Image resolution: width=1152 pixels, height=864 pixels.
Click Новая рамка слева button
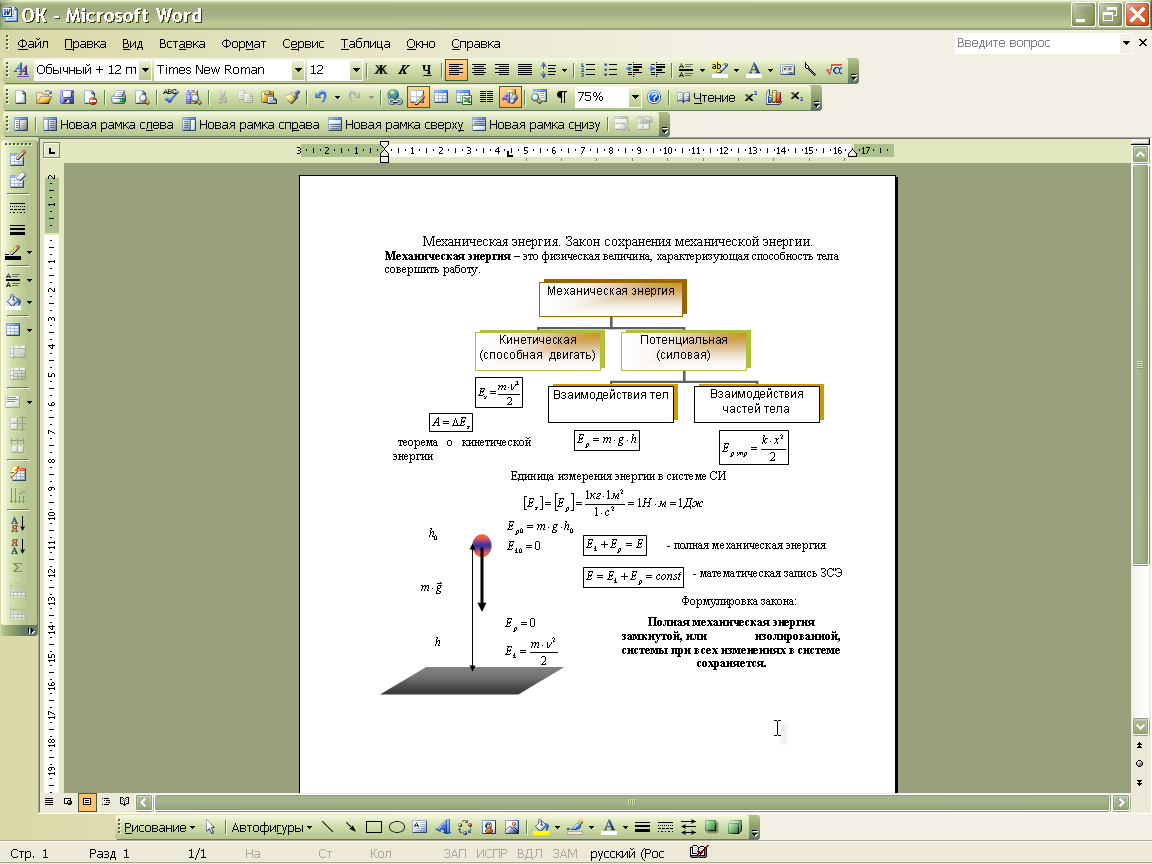click(x=108, y=124)
